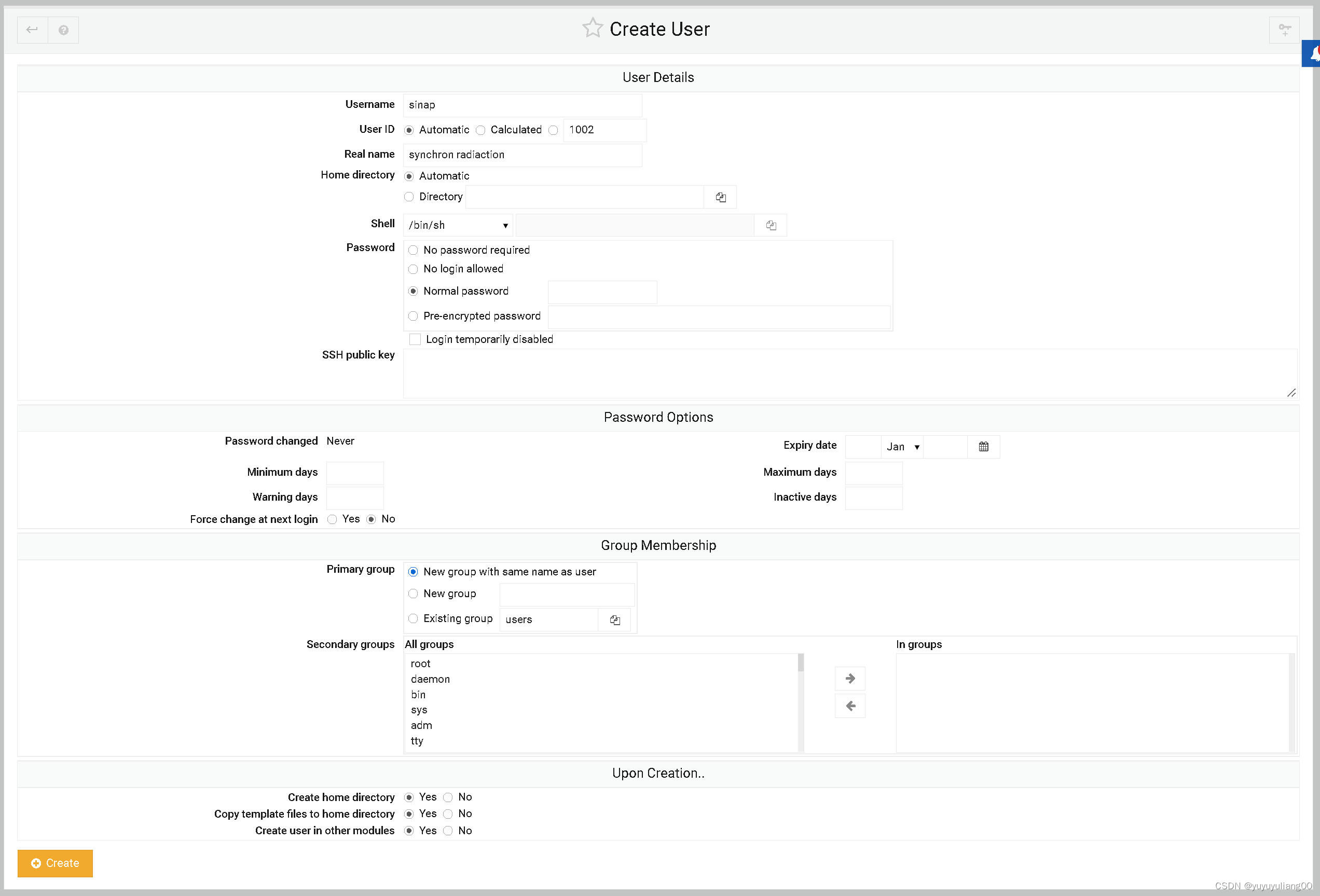Click the notification bell icon

point(1313,54)
